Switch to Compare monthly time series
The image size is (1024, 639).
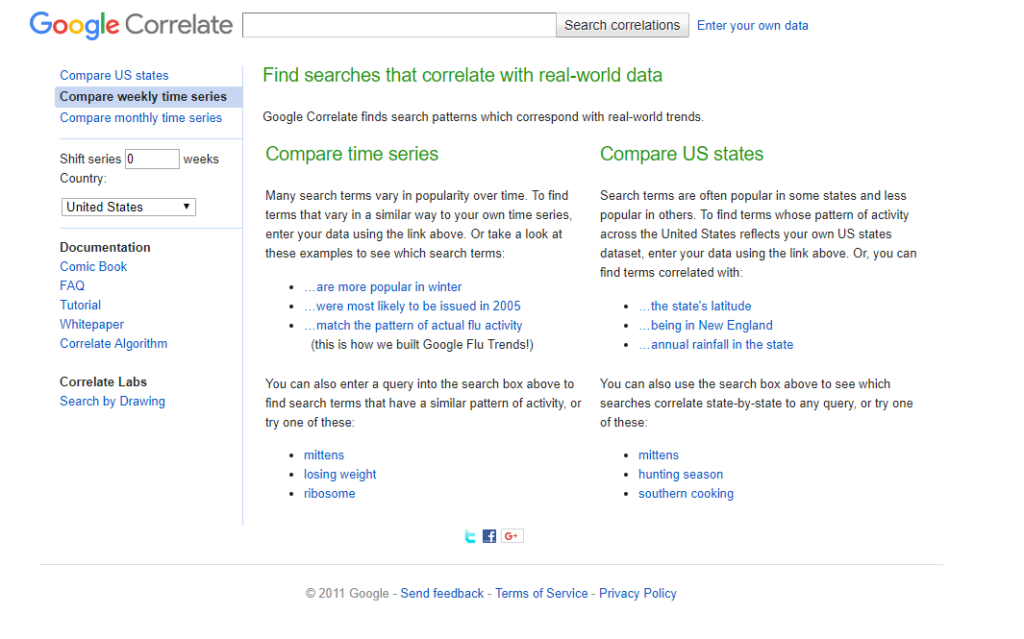tap(141, 118)
